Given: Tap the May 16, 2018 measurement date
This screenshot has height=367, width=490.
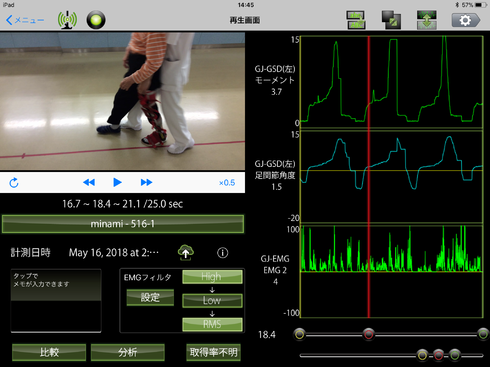Looking at the screenshot, I should 114,253.
